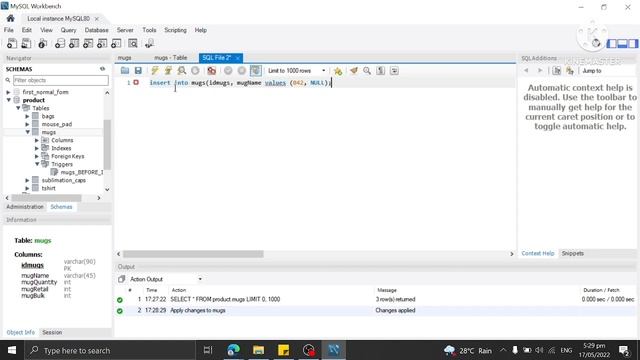Collapse the mugs table node
Viewport: 640px width, 360px height.
click(x=27, y=132)
